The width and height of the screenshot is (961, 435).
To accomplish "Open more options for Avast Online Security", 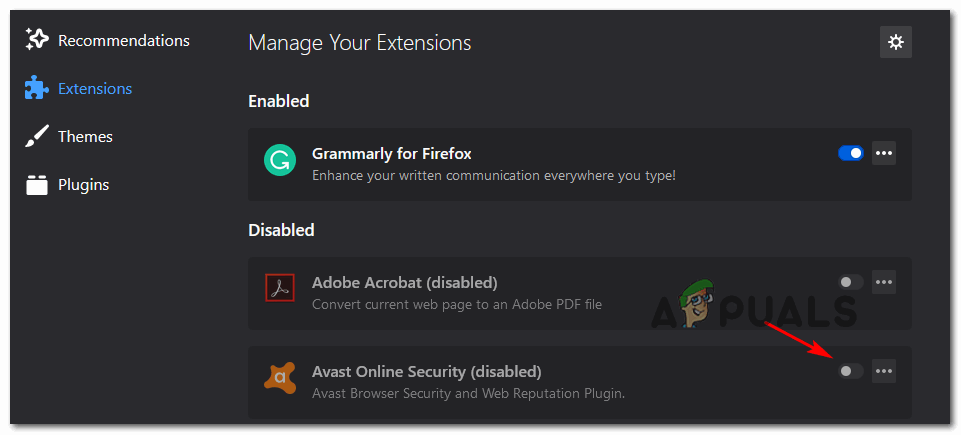I will click(x=884, y=371).
